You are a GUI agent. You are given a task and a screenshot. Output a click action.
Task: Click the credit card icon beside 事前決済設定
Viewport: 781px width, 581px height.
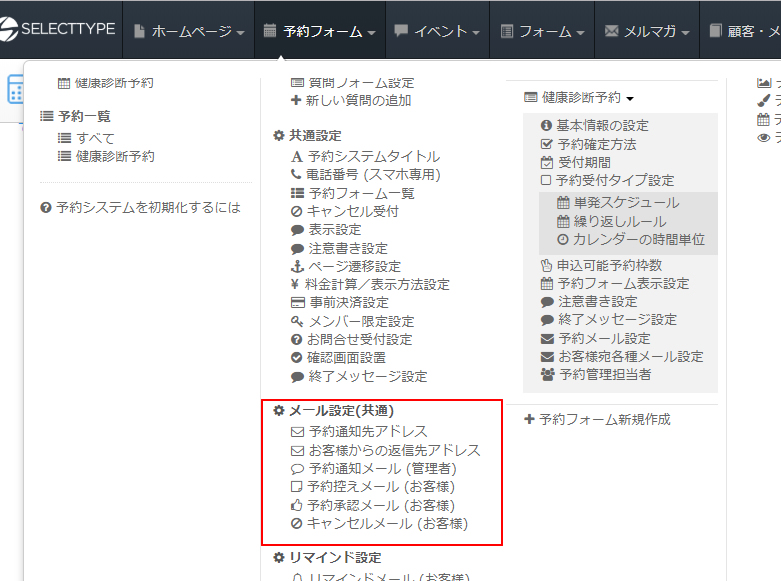296,303
